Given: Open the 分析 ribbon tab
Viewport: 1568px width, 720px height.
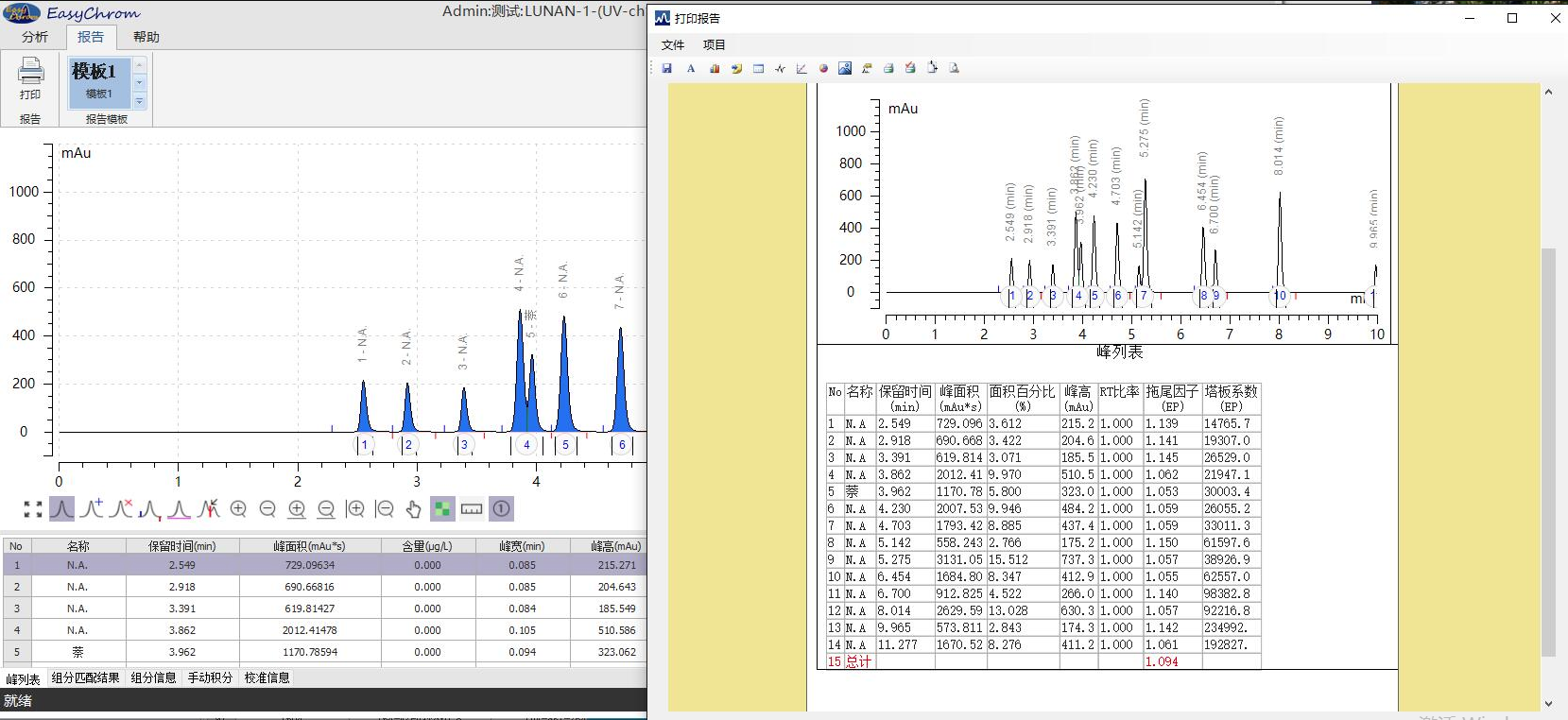Looking at the screenshot, I should tap(35, 37).
